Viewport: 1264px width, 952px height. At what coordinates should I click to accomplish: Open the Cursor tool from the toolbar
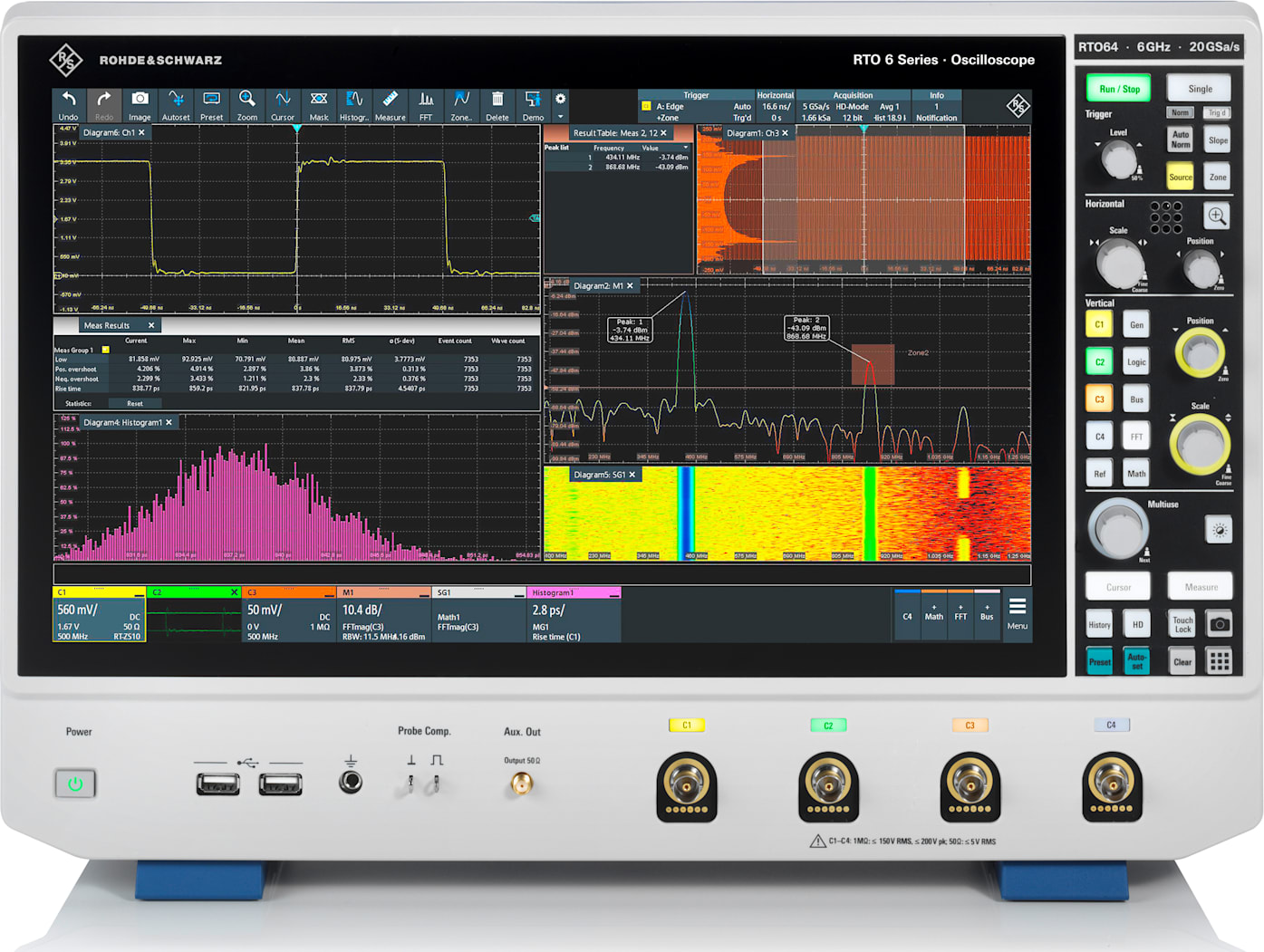(283, 104)
